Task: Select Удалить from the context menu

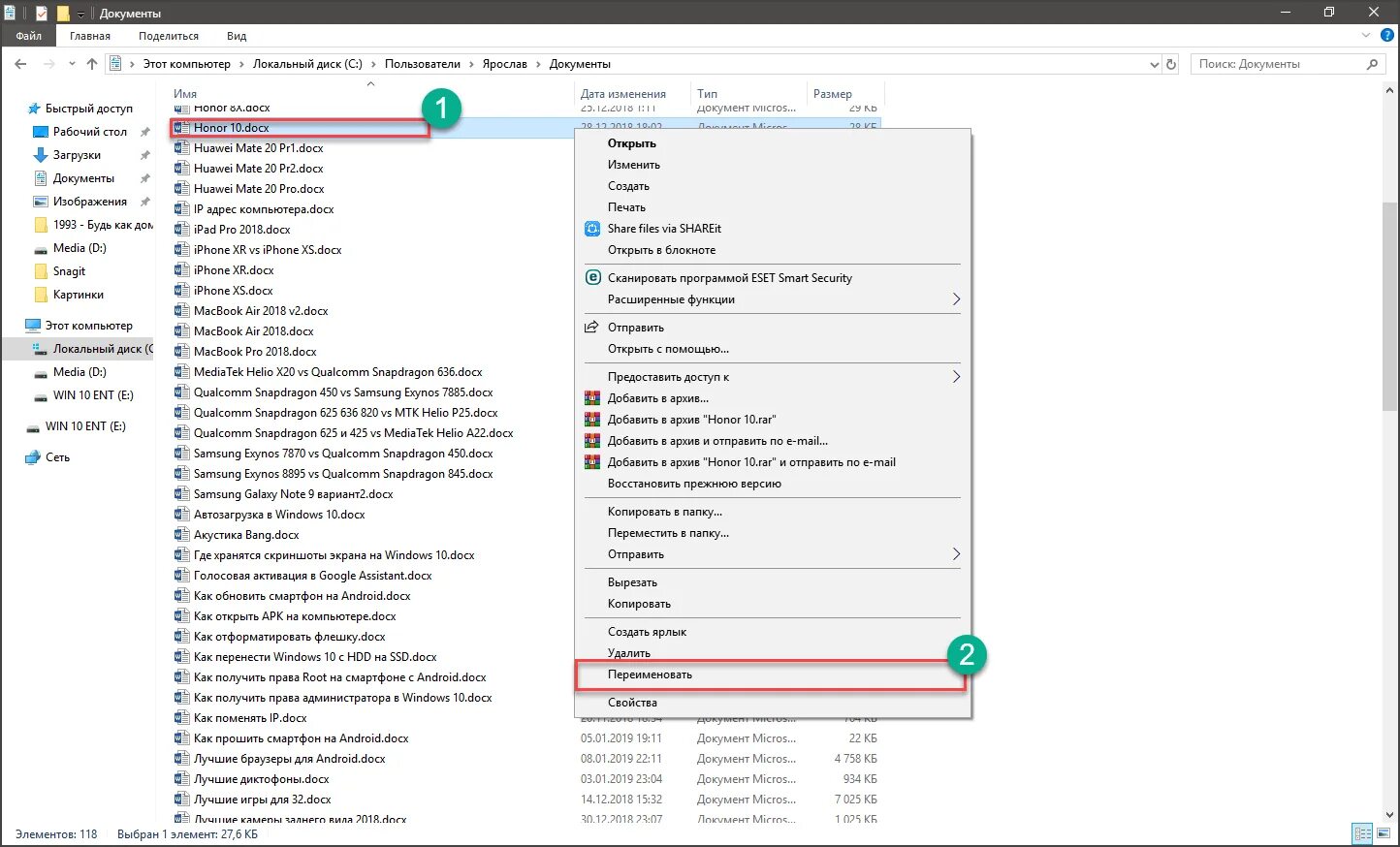Action: pos(772,653)
